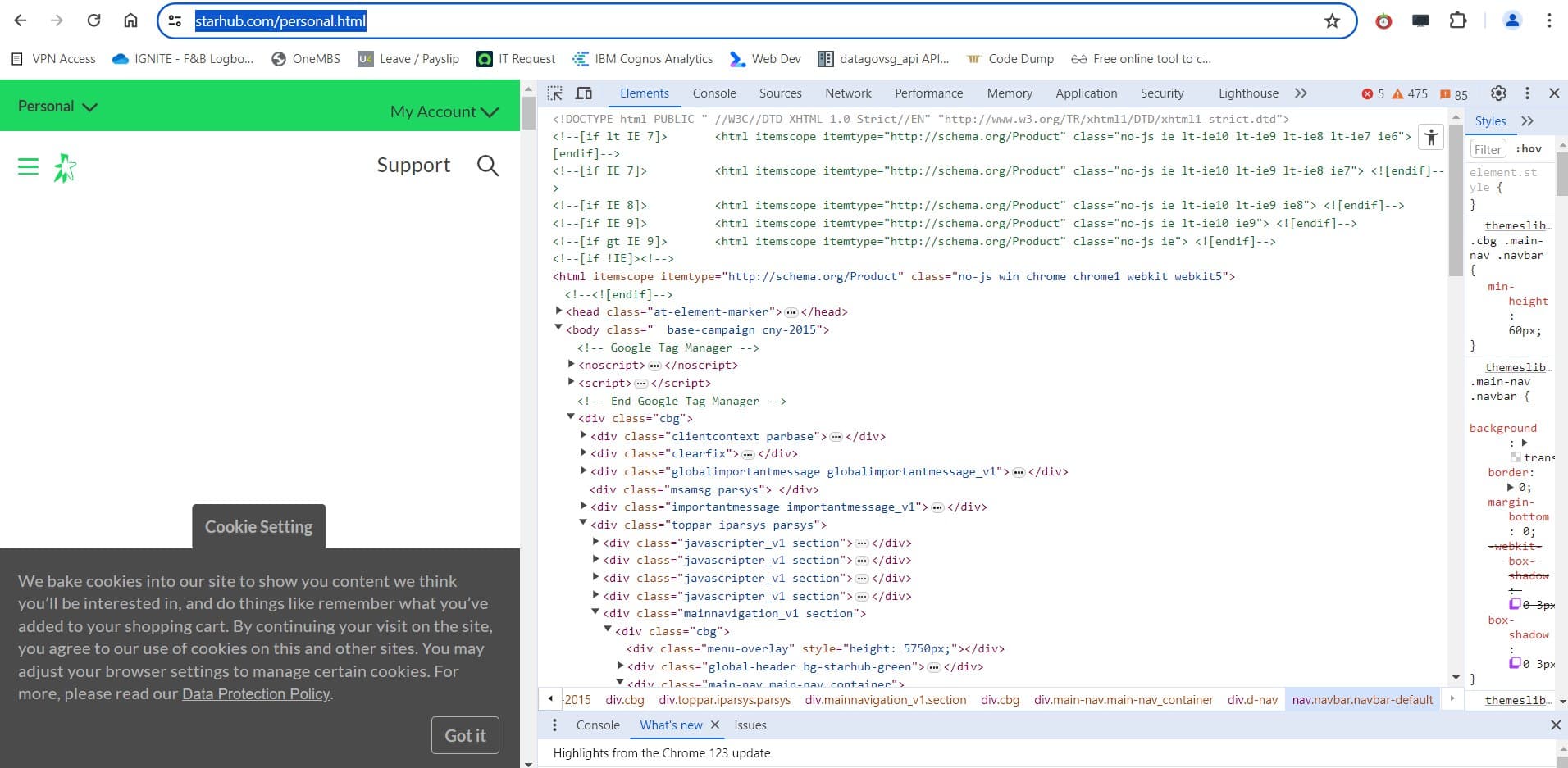1568x768 pixels.
Task: View site information icon in address bar
Action: tap(175, 20)
